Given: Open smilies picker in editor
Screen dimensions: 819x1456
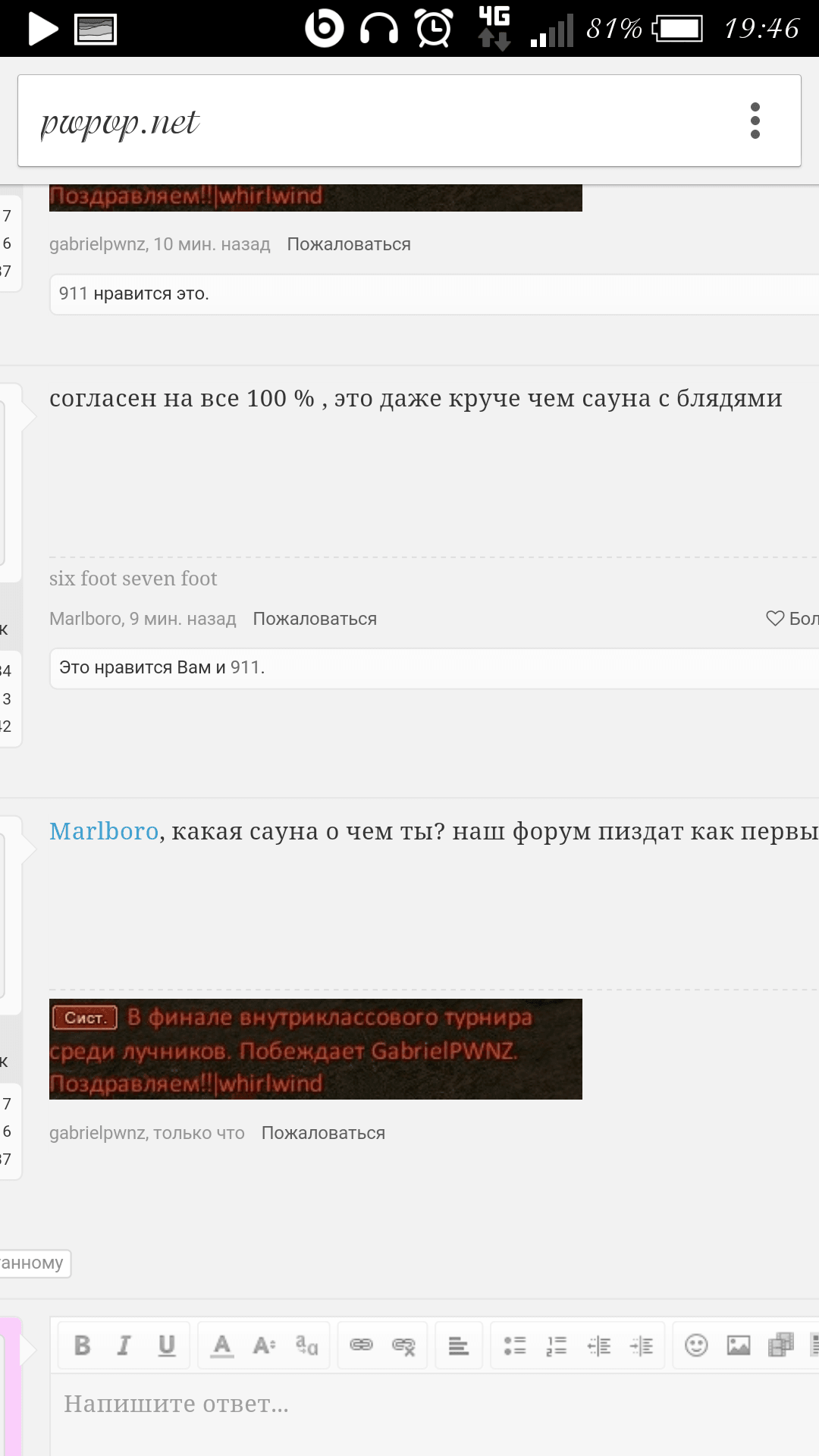Looking at the screenshot, I should (x=696, y=1345).
